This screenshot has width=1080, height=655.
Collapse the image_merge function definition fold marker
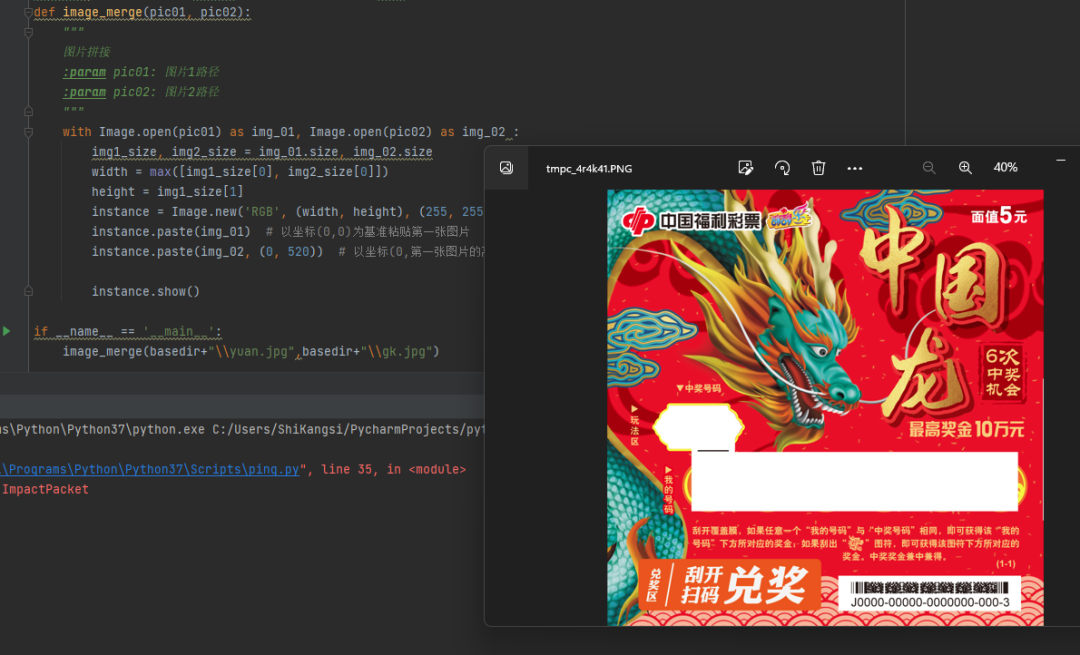[28, 12]
